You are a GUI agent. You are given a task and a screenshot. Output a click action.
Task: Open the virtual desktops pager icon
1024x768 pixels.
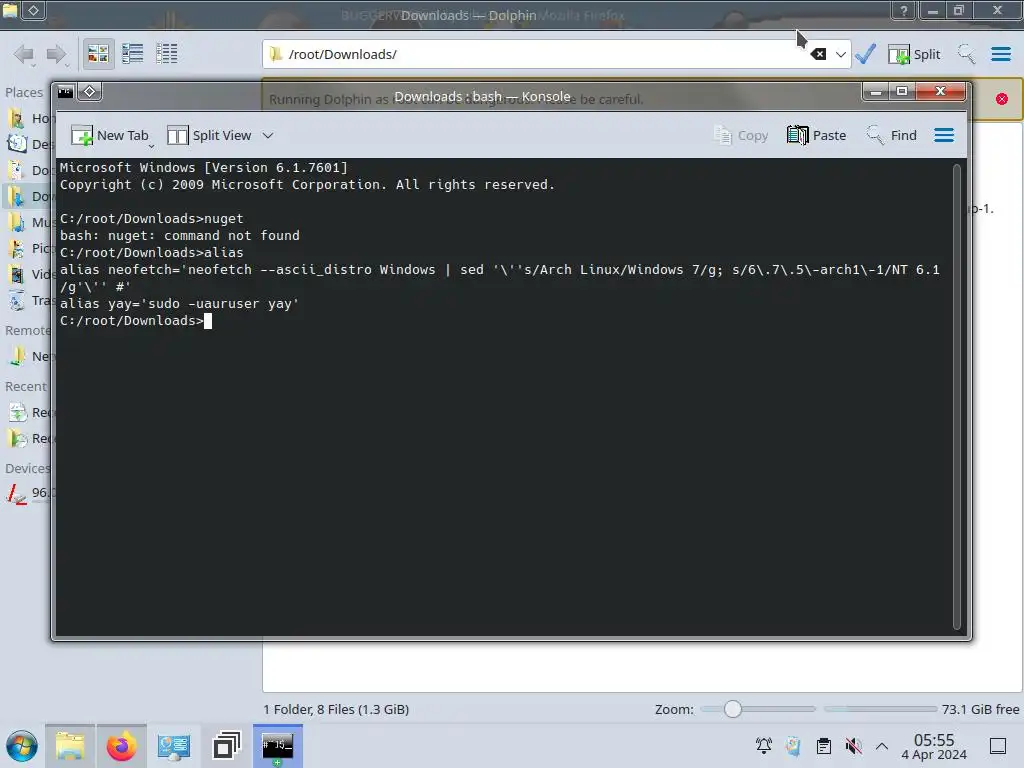point(226,746)
